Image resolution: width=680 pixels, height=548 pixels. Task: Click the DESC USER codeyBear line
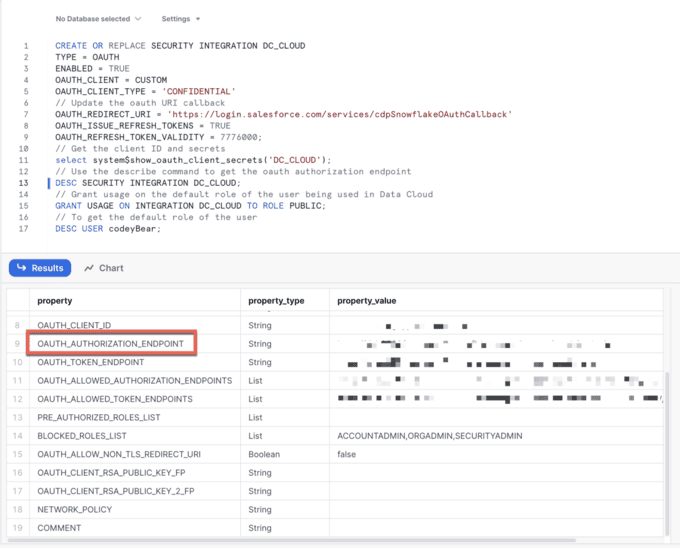pos(108,228)
